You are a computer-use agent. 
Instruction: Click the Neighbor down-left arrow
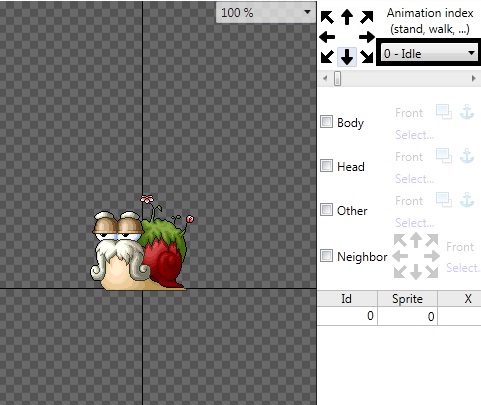(400, 272)
